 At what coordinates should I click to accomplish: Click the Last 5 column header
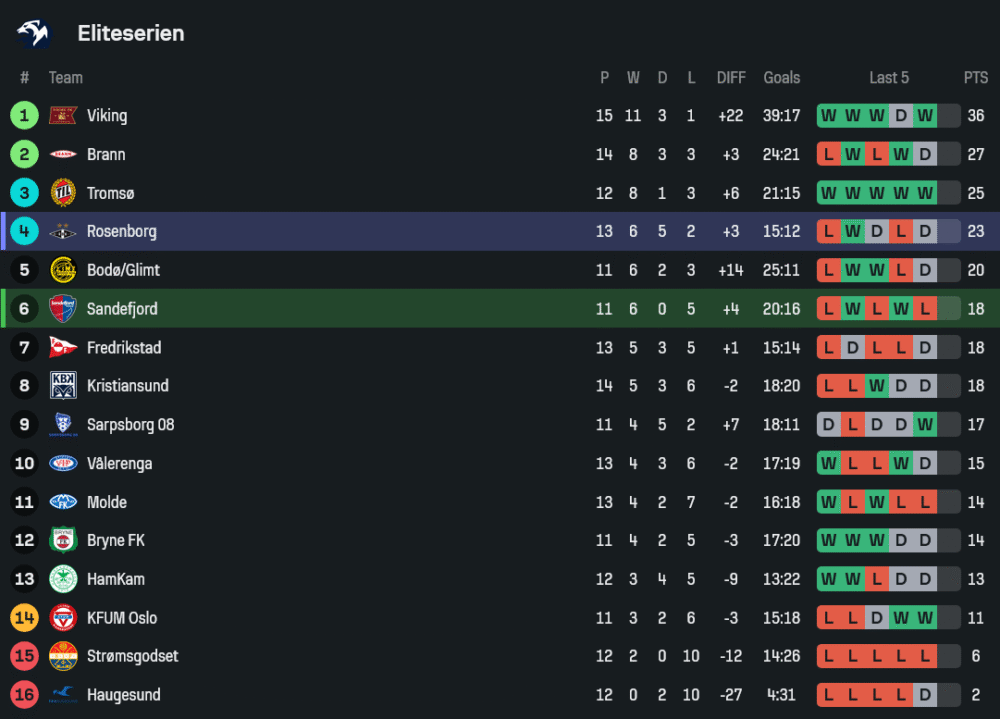point(888,78)
